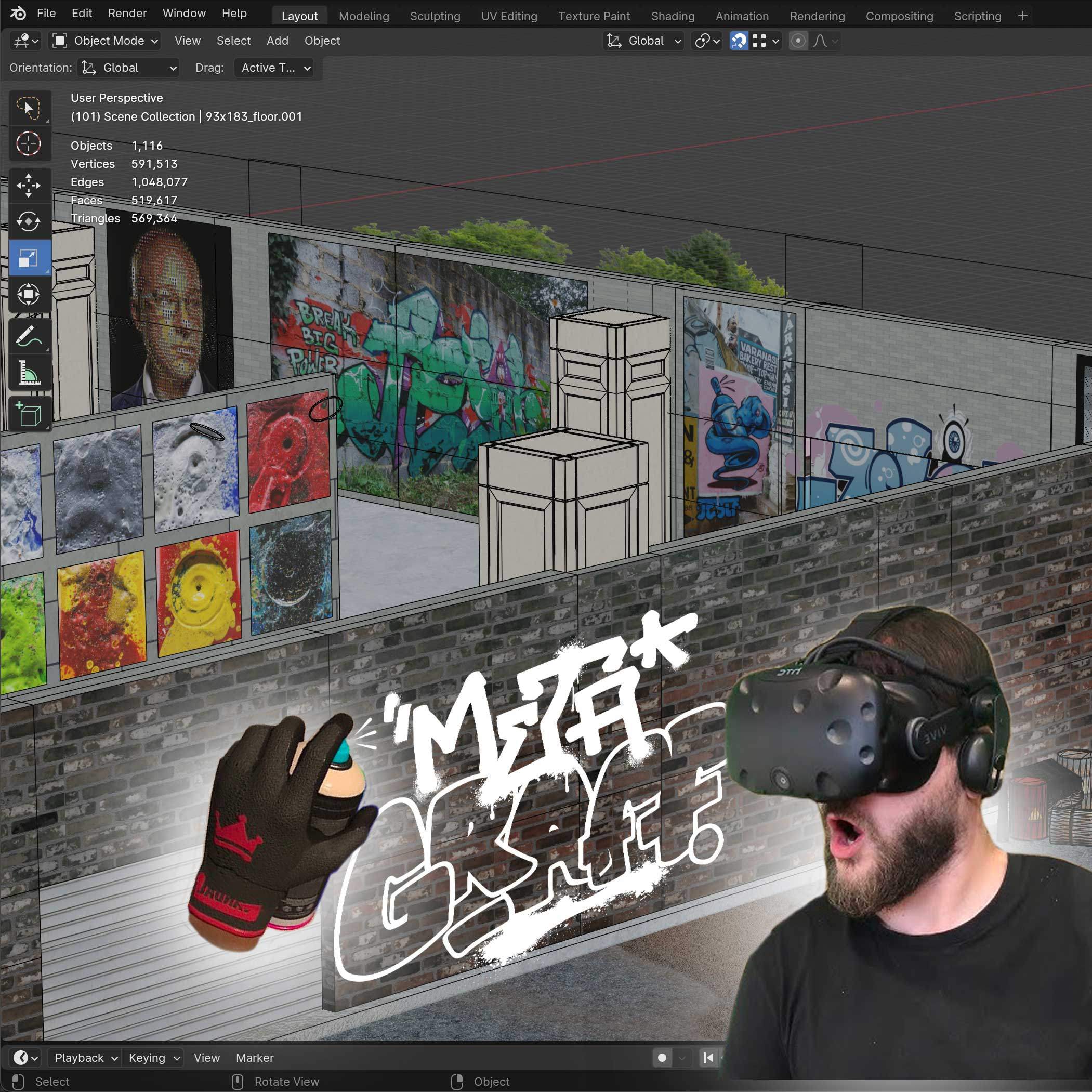The image size is (1092, 1092).
Task: Select the Add Cube tool
Action: coord(28,415)
